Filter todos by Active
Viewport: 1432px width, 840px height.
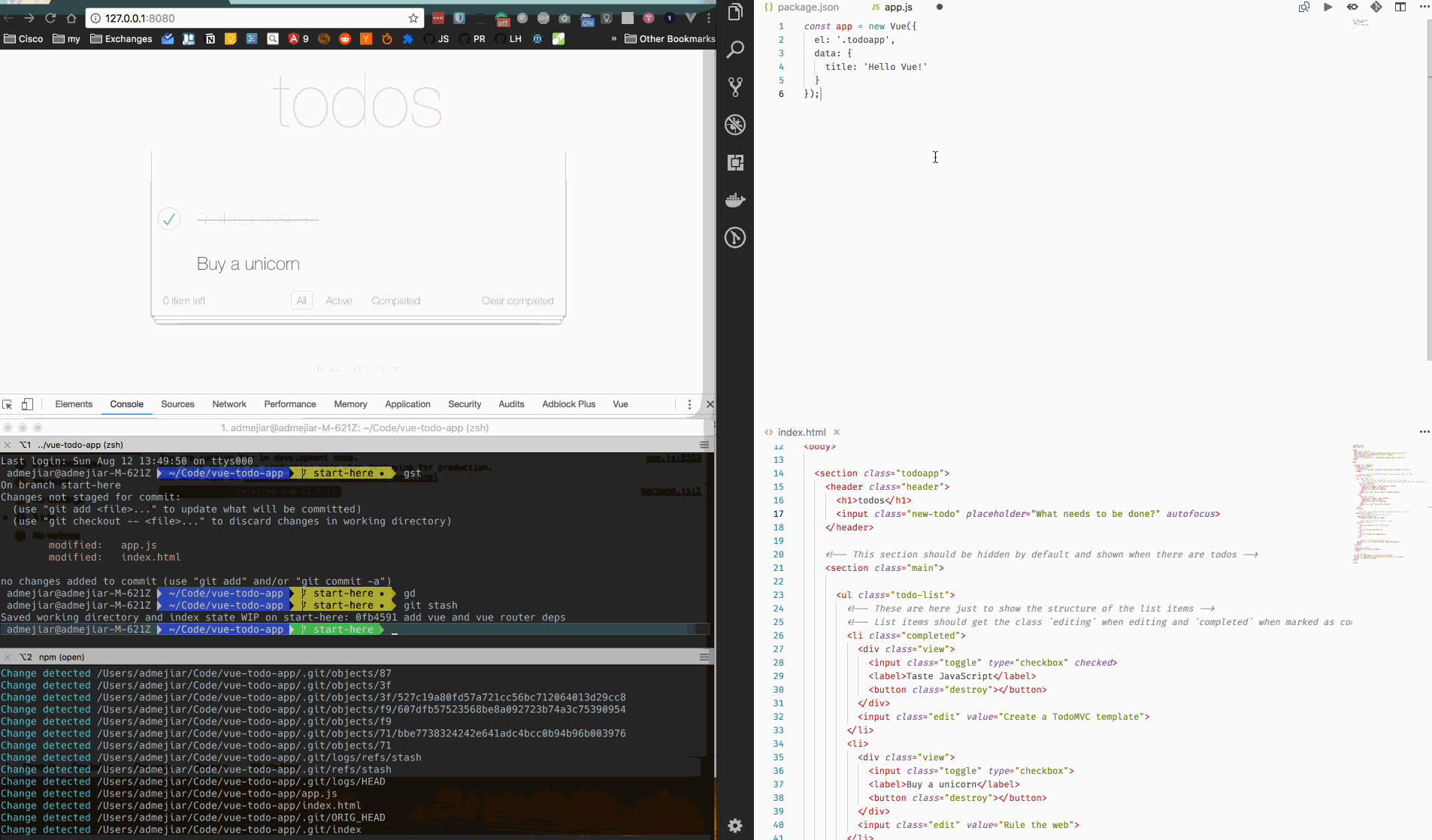pos(338,301)
